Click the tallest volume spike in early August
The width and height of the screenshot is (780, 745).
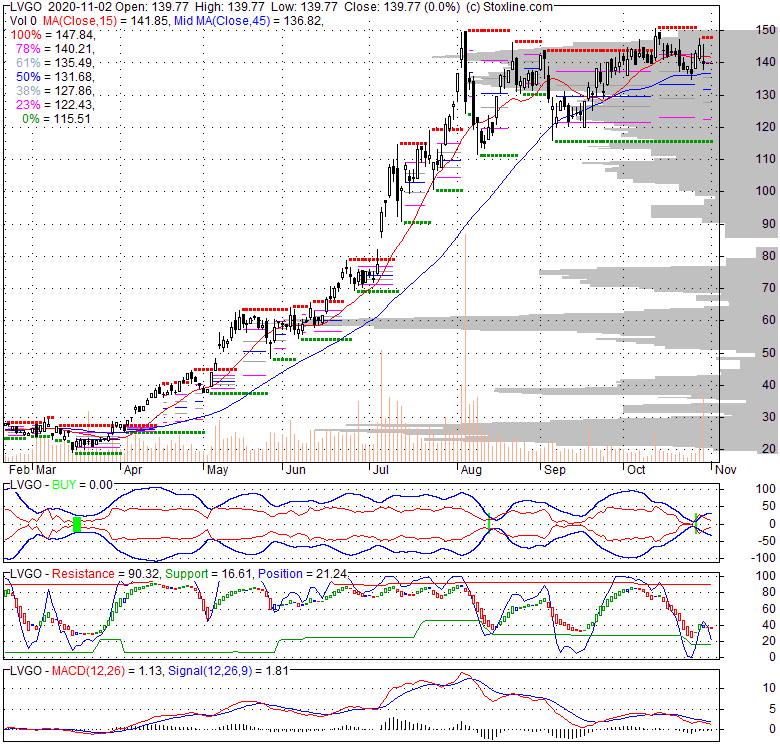465,347
